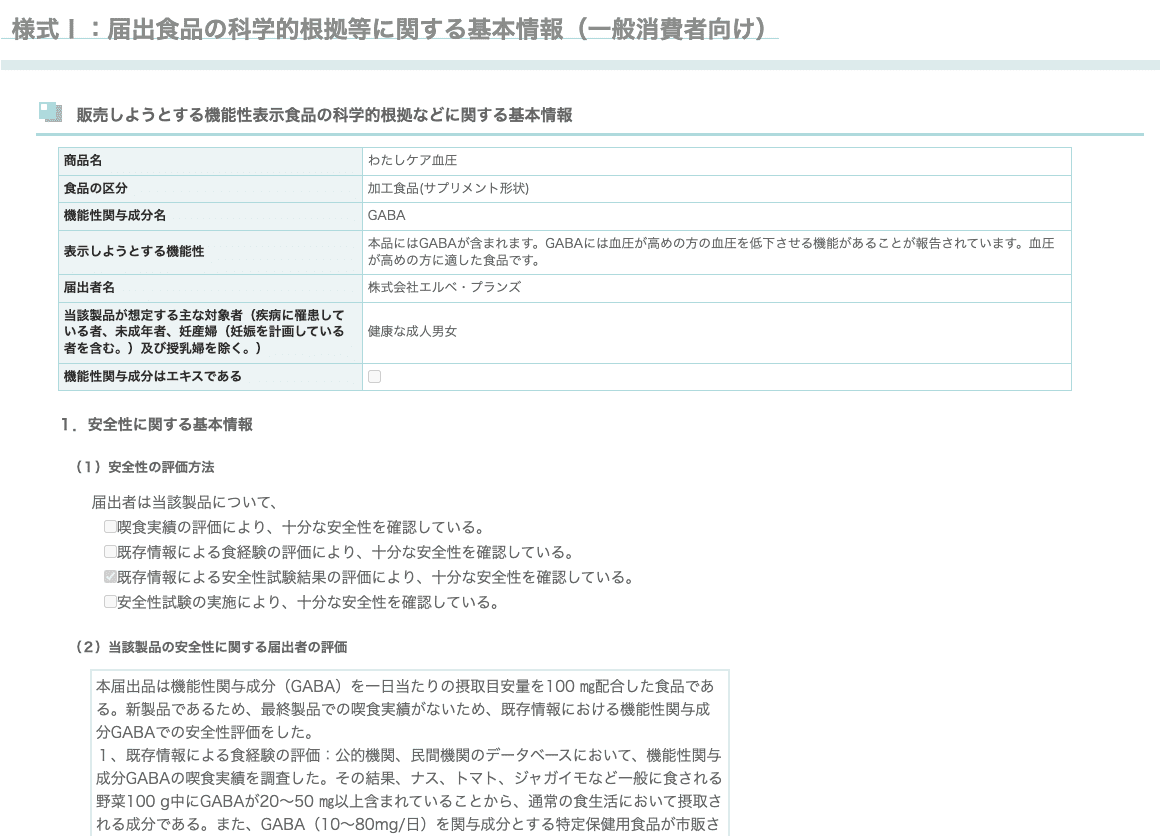
Task: Toggle the 機能性関与成分はエキスである checkbox
Action: click(x=373, y=376)
